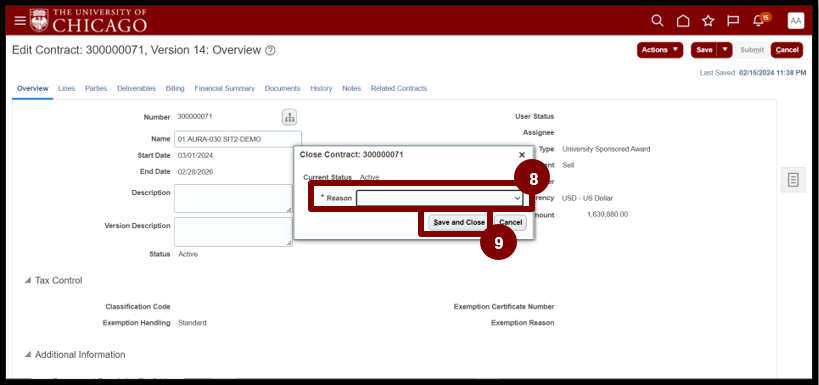Open the Save button's dropdown arrow
The width and height of the screenshot is (819, 385).
tap(724, 50)
